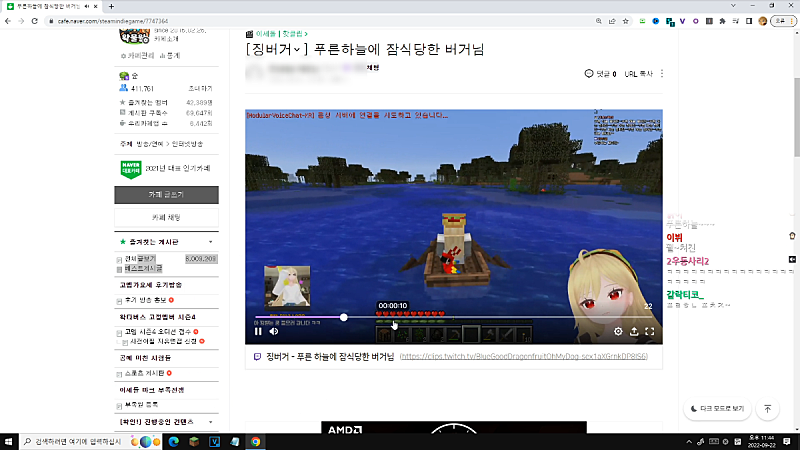Open Microsoft Edge from the taskbar

click(173, 441)
